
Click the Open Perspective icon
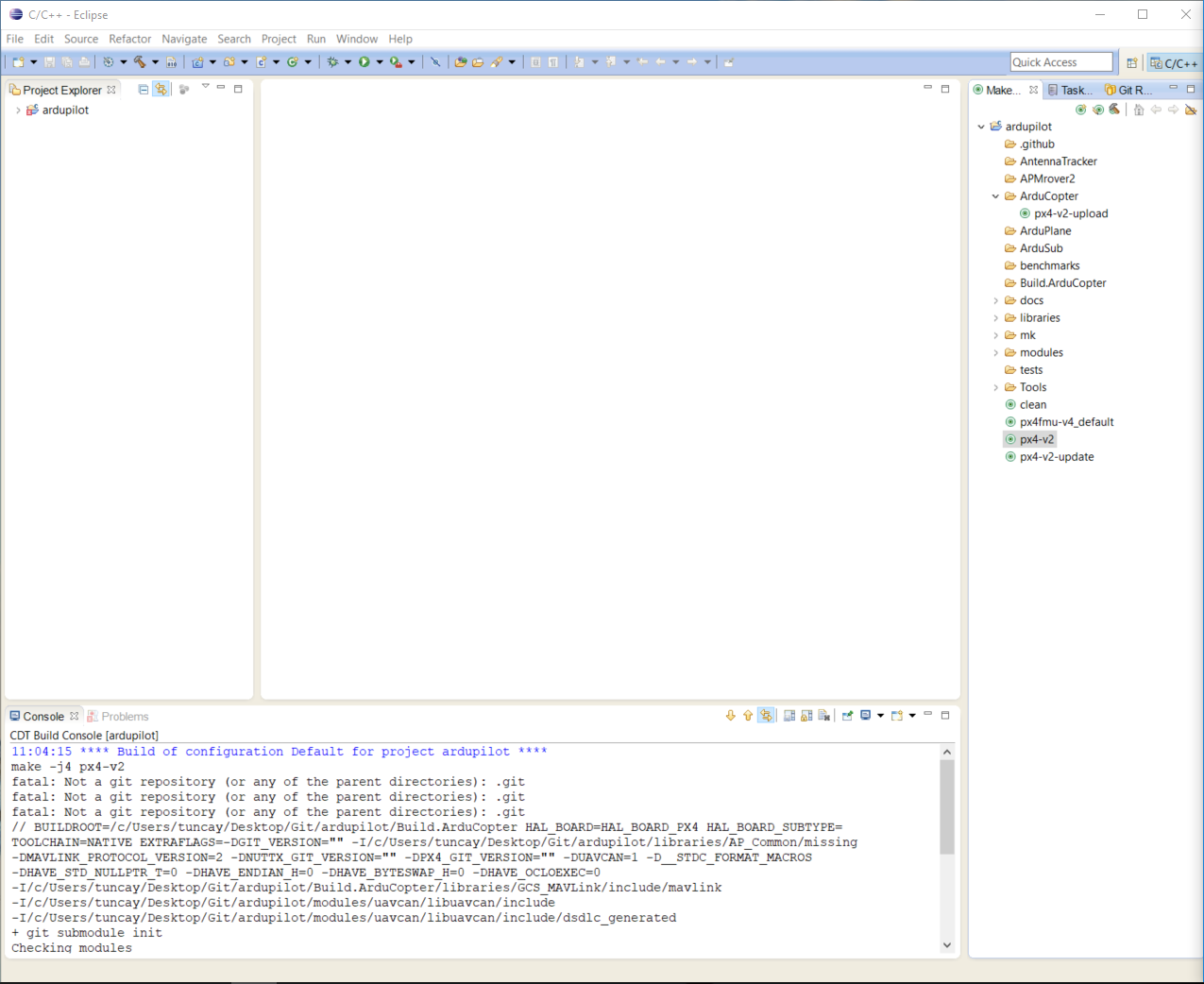(1131, 63)
